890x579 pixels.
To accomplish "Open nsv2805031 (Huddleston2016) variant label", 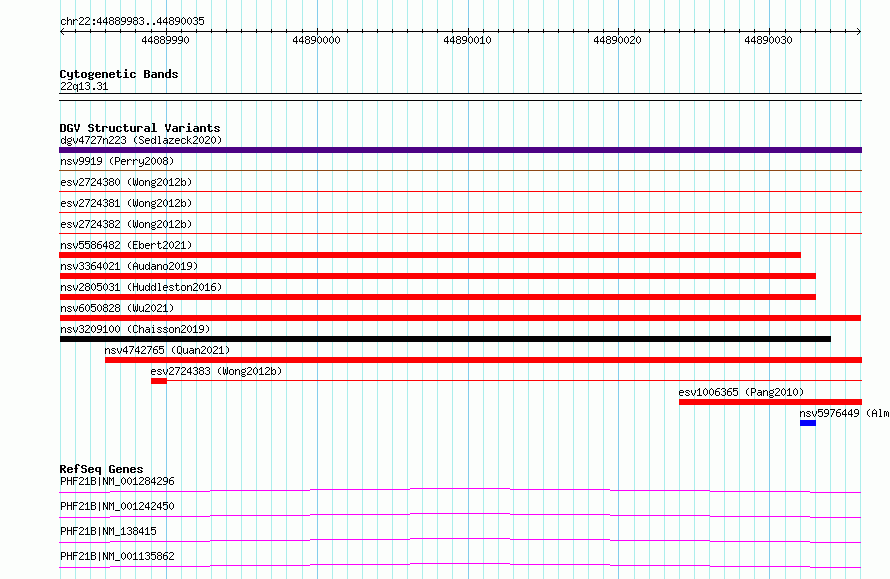I will pos(141,287).
